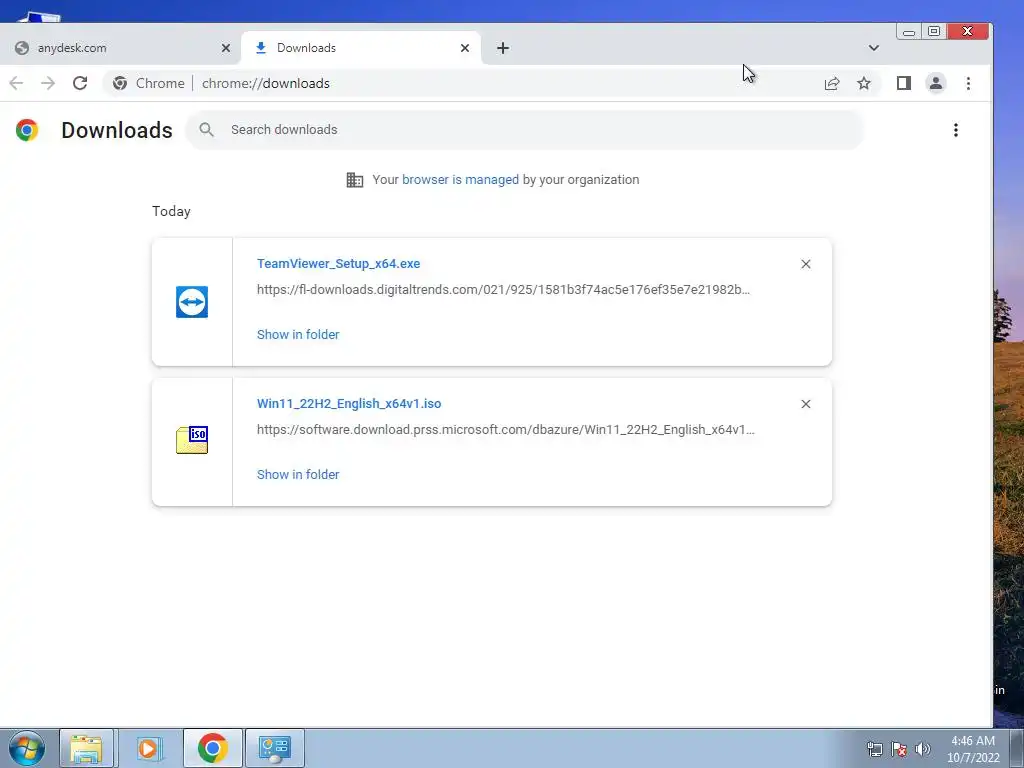Minimize the Chrome window
The height and width of the screenshot is (768, 1024).
pos(909,31)
